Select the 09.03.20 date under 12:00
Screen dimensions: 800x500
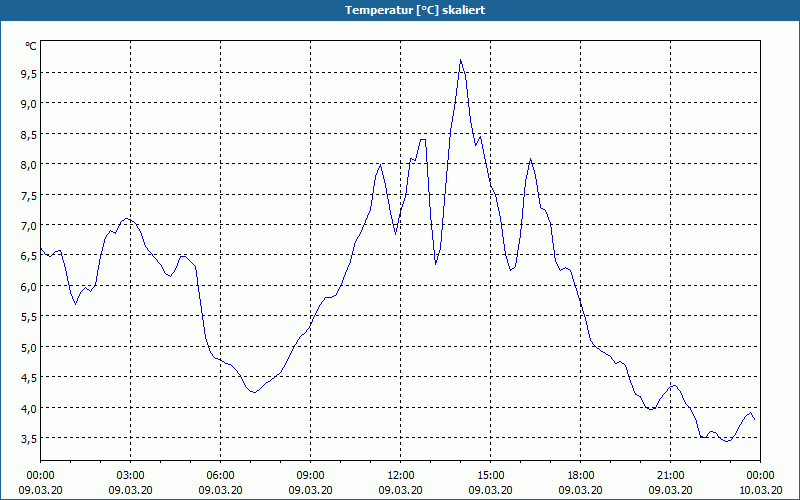(x=401, y=490)
